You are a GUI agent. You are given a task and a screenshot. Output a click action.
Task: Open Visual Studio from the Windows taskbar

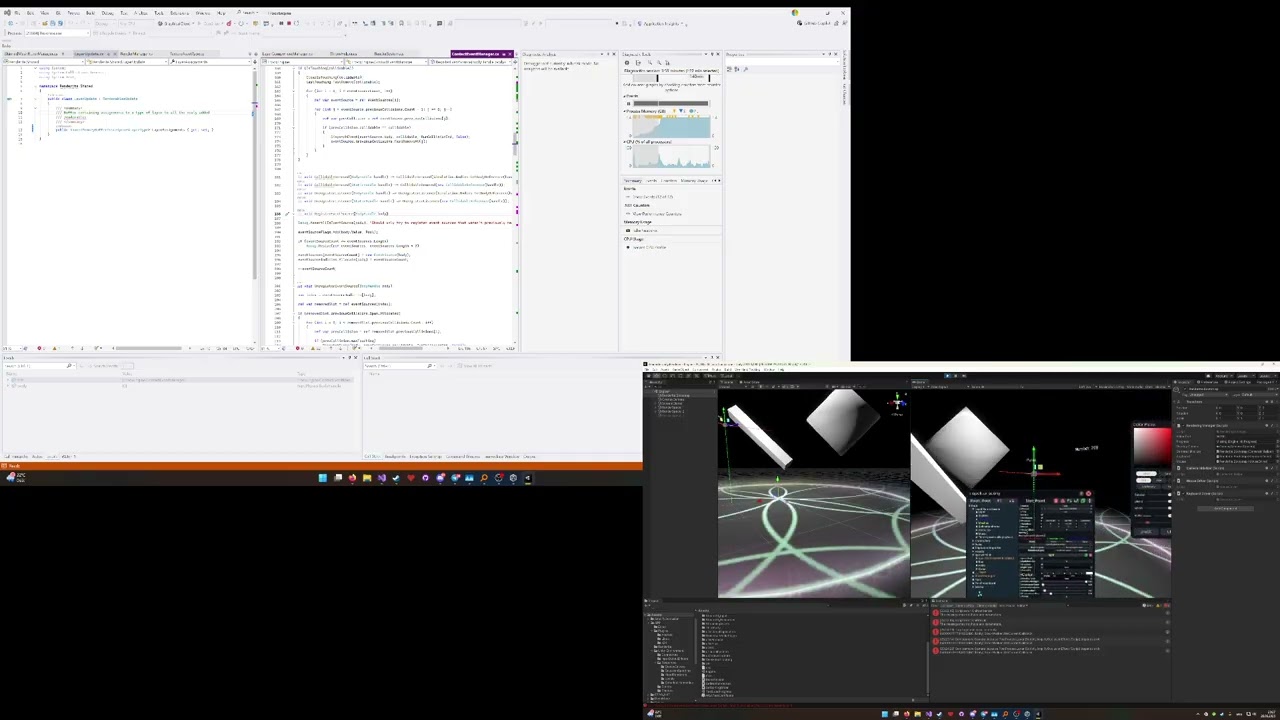click(x=381, y=478)
